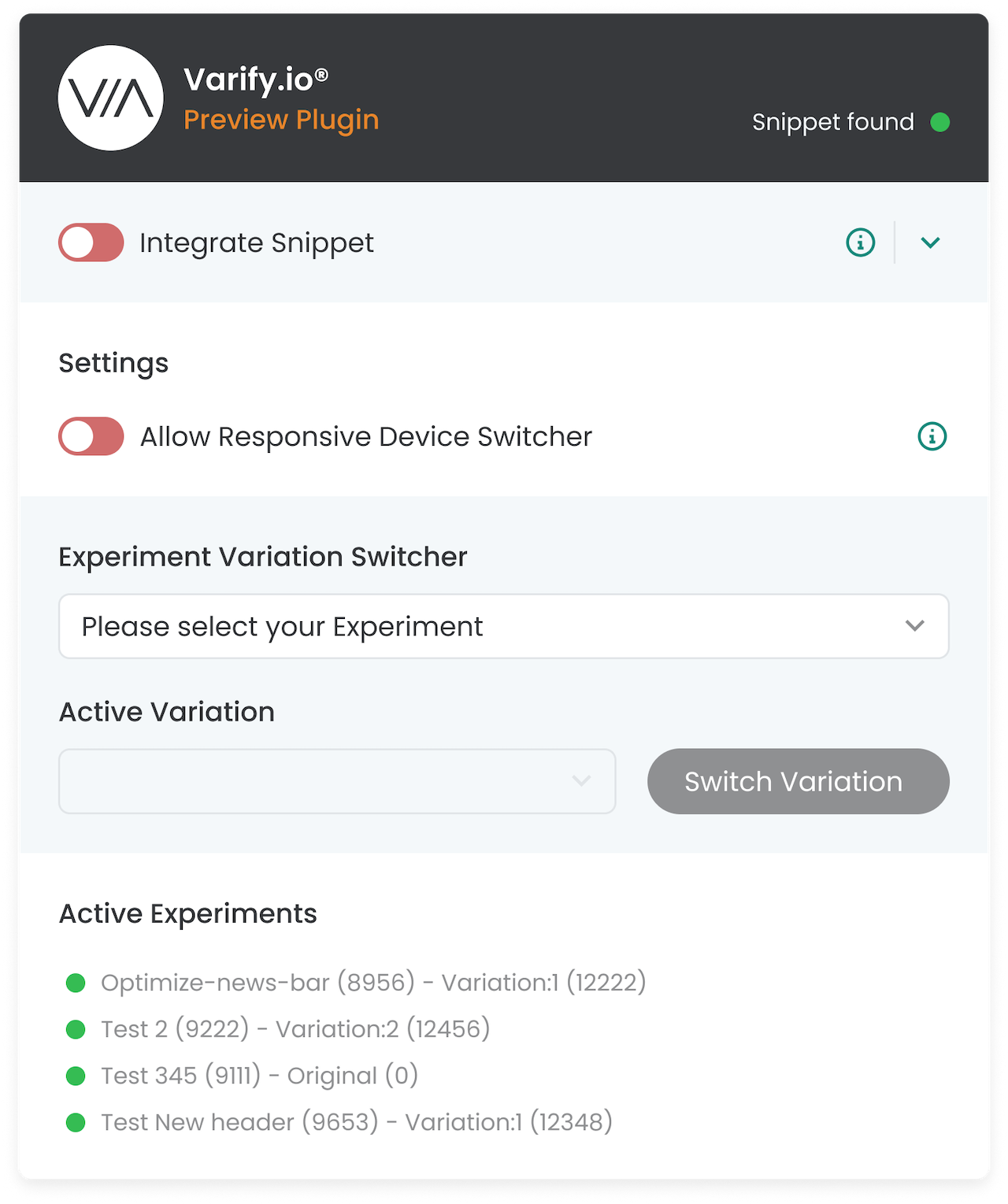Turn on Allow Responsive Device Switcher

point(91,436)
